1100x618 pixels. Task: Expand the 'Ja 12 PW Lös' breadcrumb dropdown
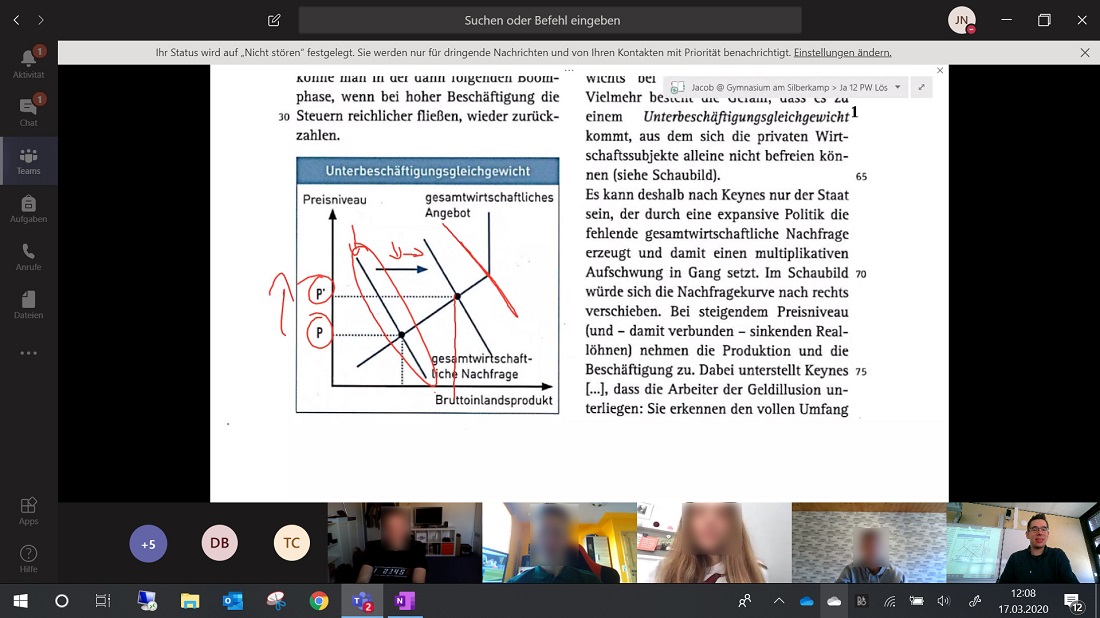coord(897,87)
